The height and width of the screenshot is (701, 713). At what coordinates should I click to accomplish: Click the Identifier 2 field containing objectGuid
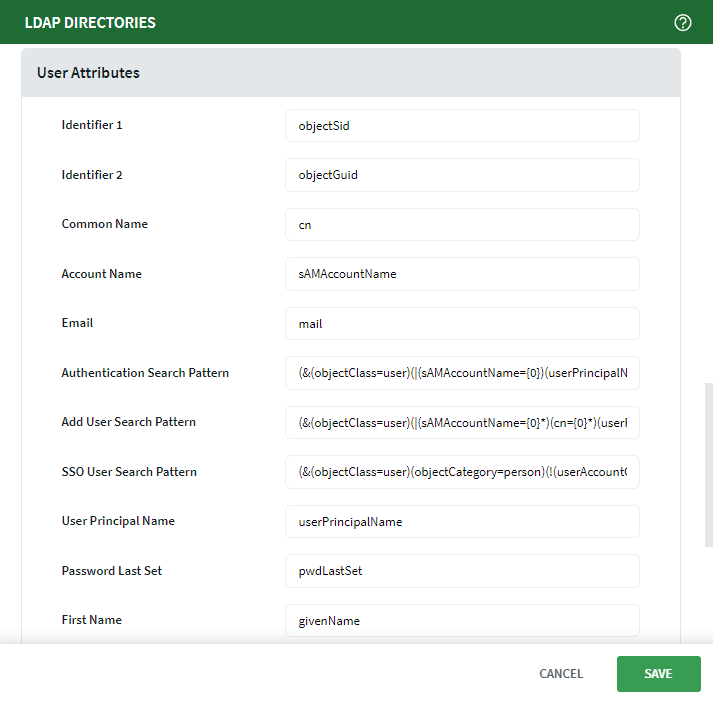point(462,175)
